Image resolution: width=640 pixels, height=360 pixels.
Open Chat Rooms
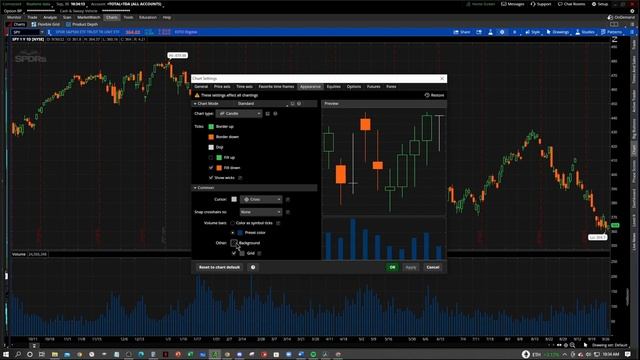tap(571, 4)
